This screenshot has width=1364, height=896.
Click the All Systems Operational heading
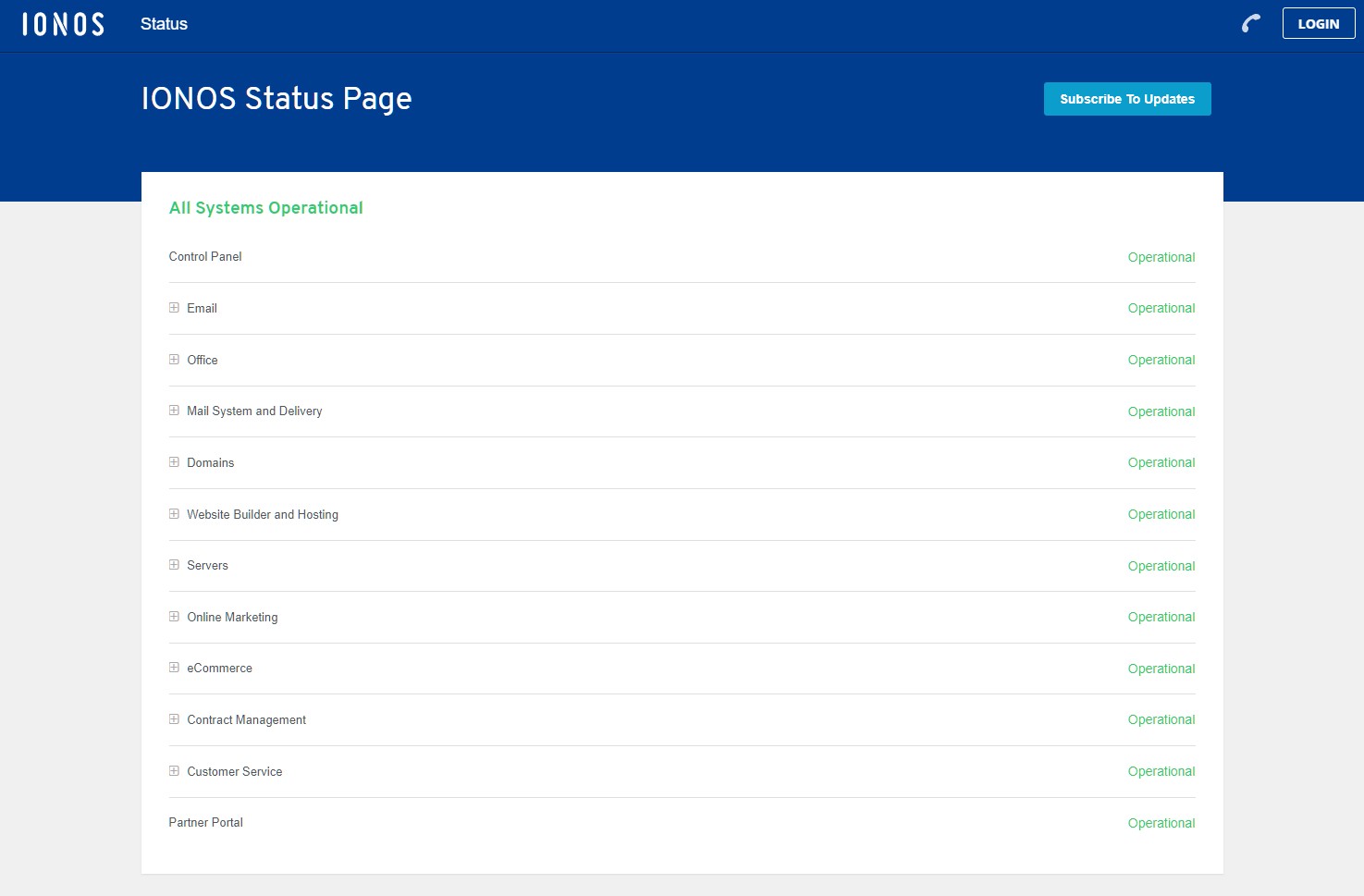point(265,208)
